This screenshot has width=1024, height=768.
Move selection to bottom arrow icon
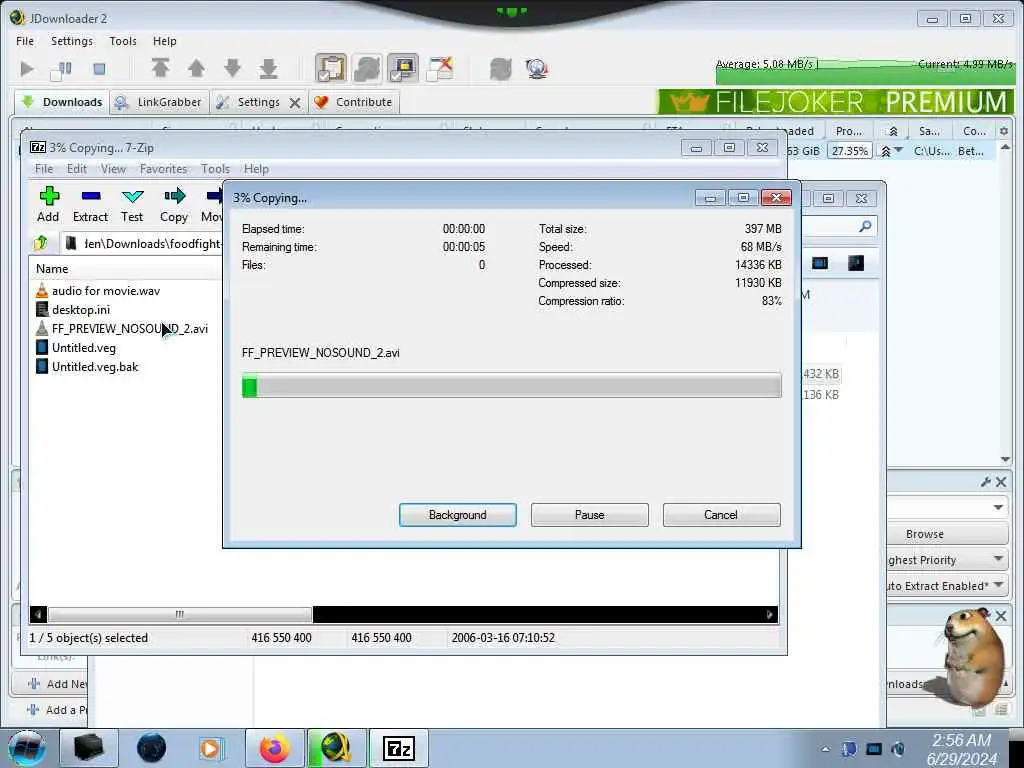(x=268, y=68)
